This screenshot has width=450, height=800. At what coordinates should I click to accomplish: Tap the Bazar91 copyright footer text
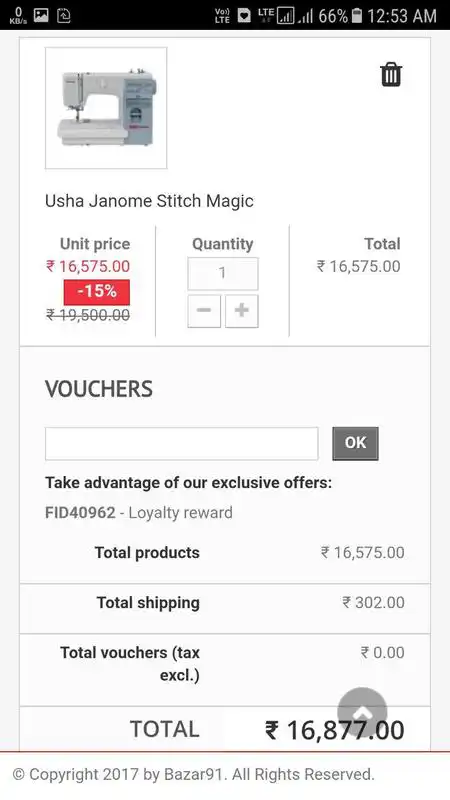193,774
